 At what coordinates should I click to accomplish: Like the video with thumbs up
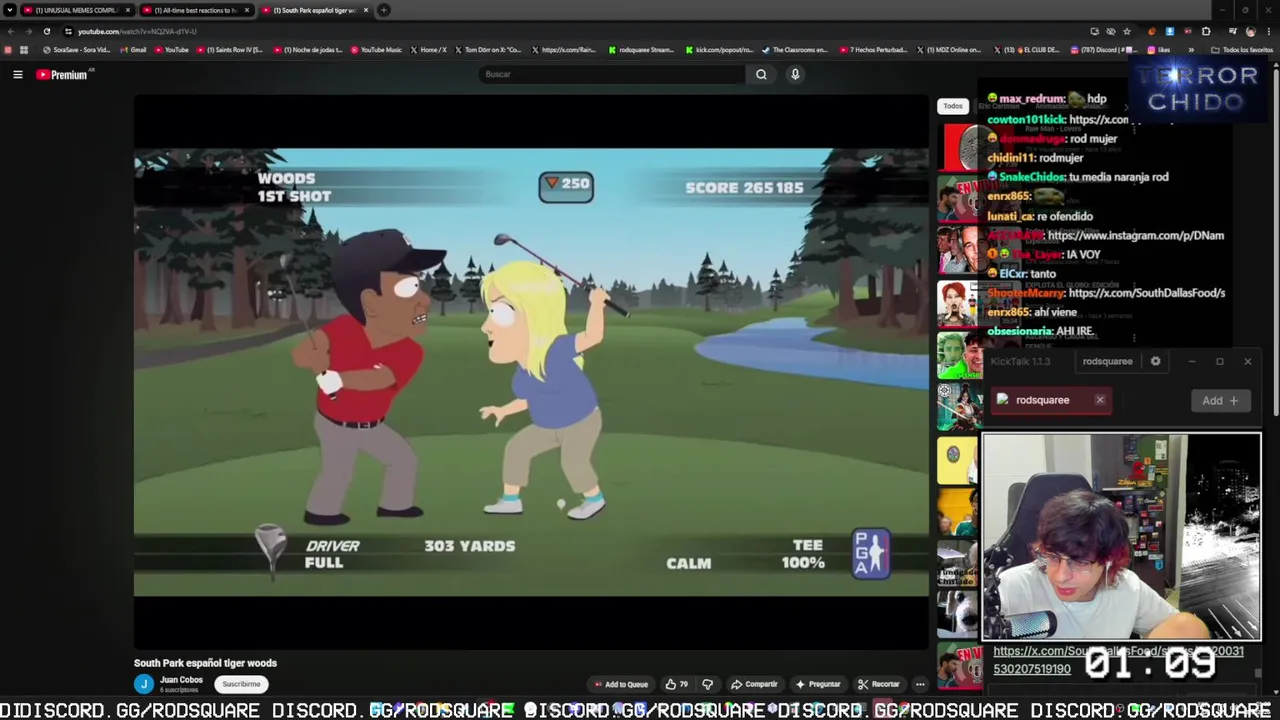(676, 684)
